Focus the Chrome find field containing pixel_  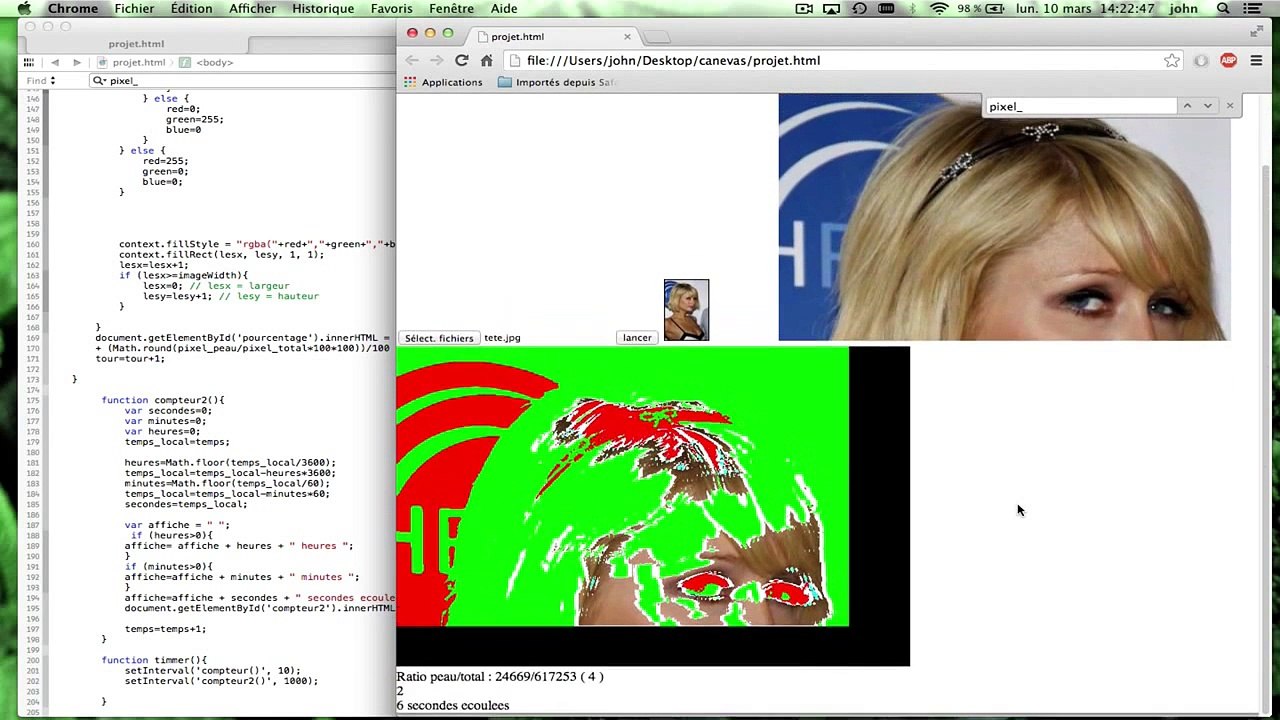click(x=1080, y=107)
